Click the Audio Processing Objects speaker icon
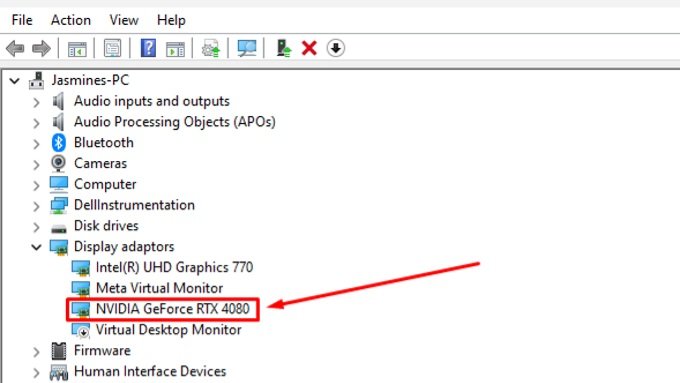Screen dimensions: 680x383 point(59,122)
